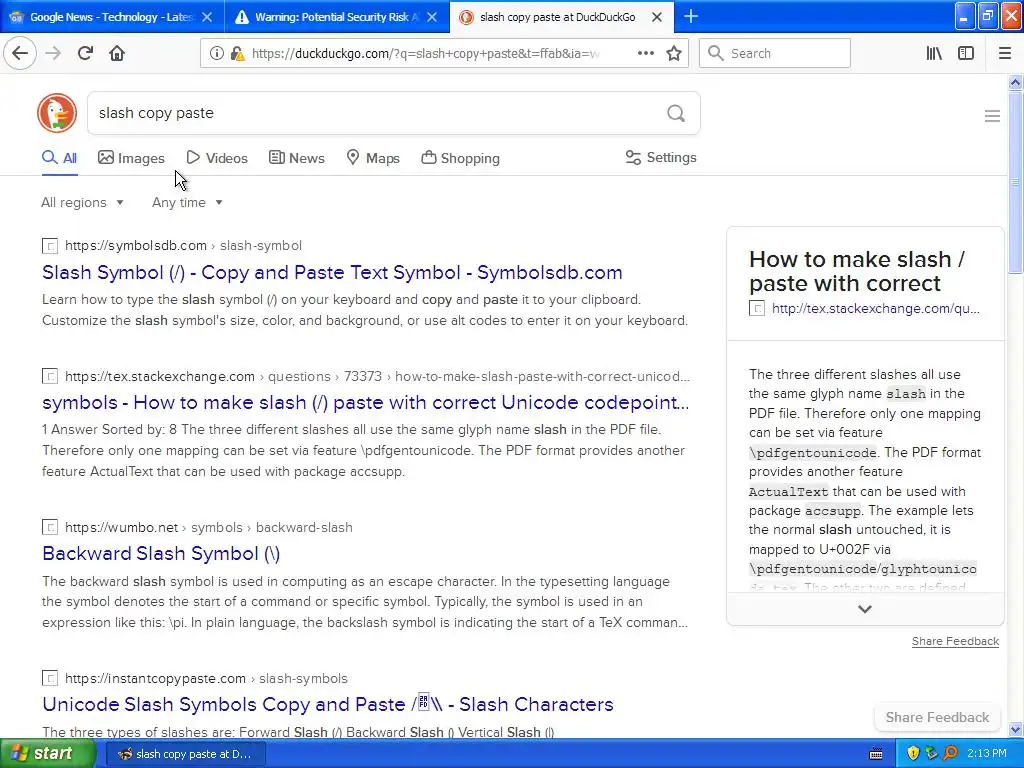Click the forward navigation arrow

(x=54, y=53)
